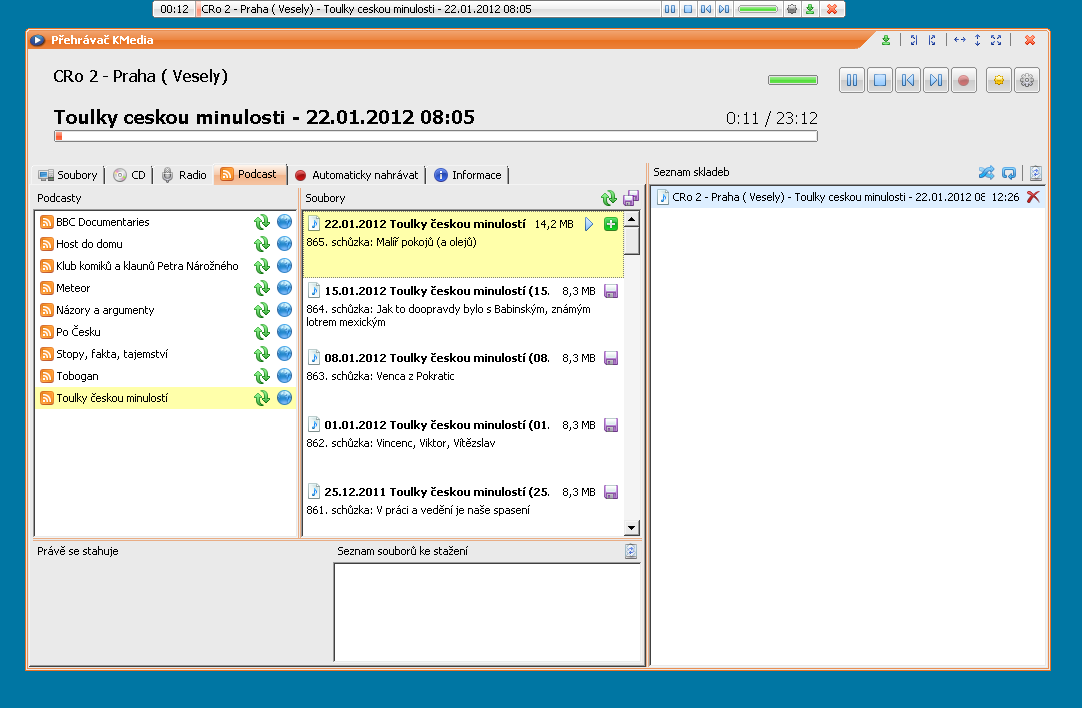Collapse the Seznam skladeb playlist panel
Screen dimensions: 1082x708
[1035, 173]
